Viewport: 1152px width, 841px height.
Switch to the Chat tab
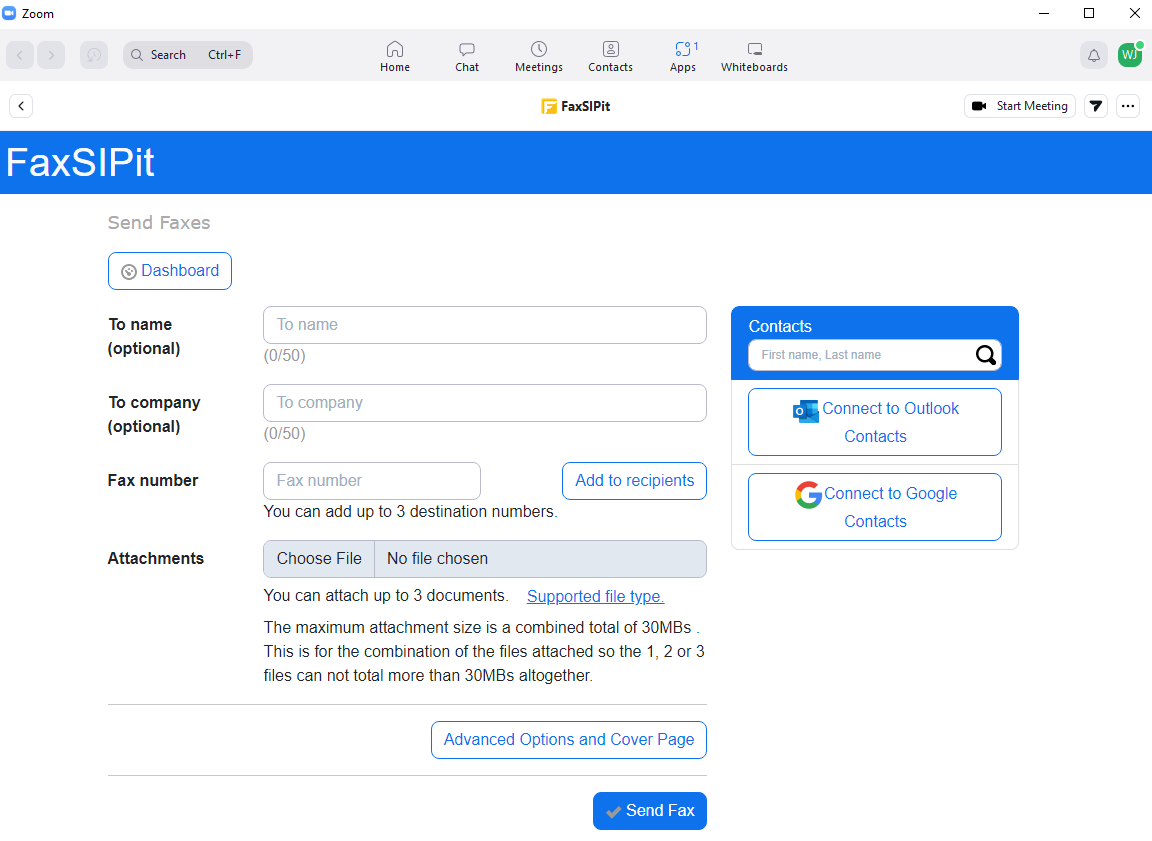tap(467, 56)
